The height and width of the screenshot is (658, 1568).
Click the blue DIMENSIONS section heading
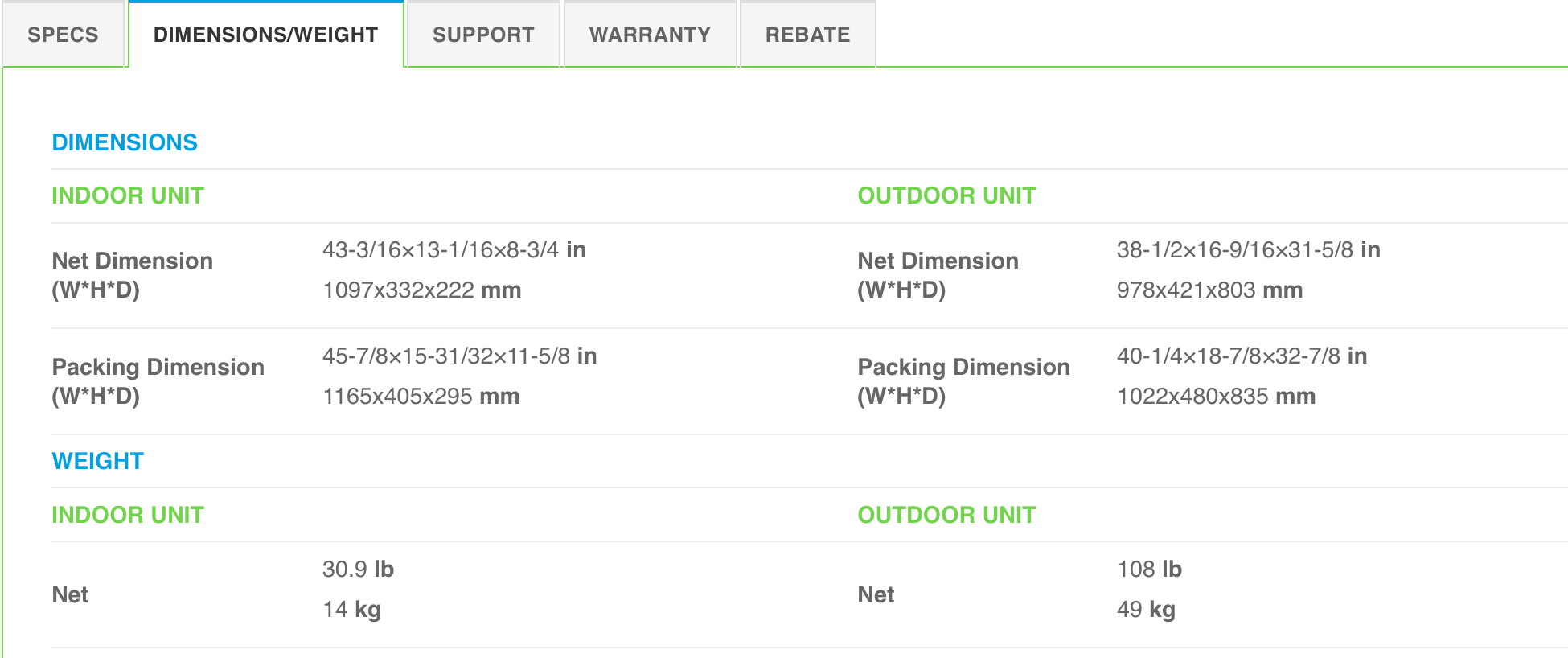(x=125, y=142)
